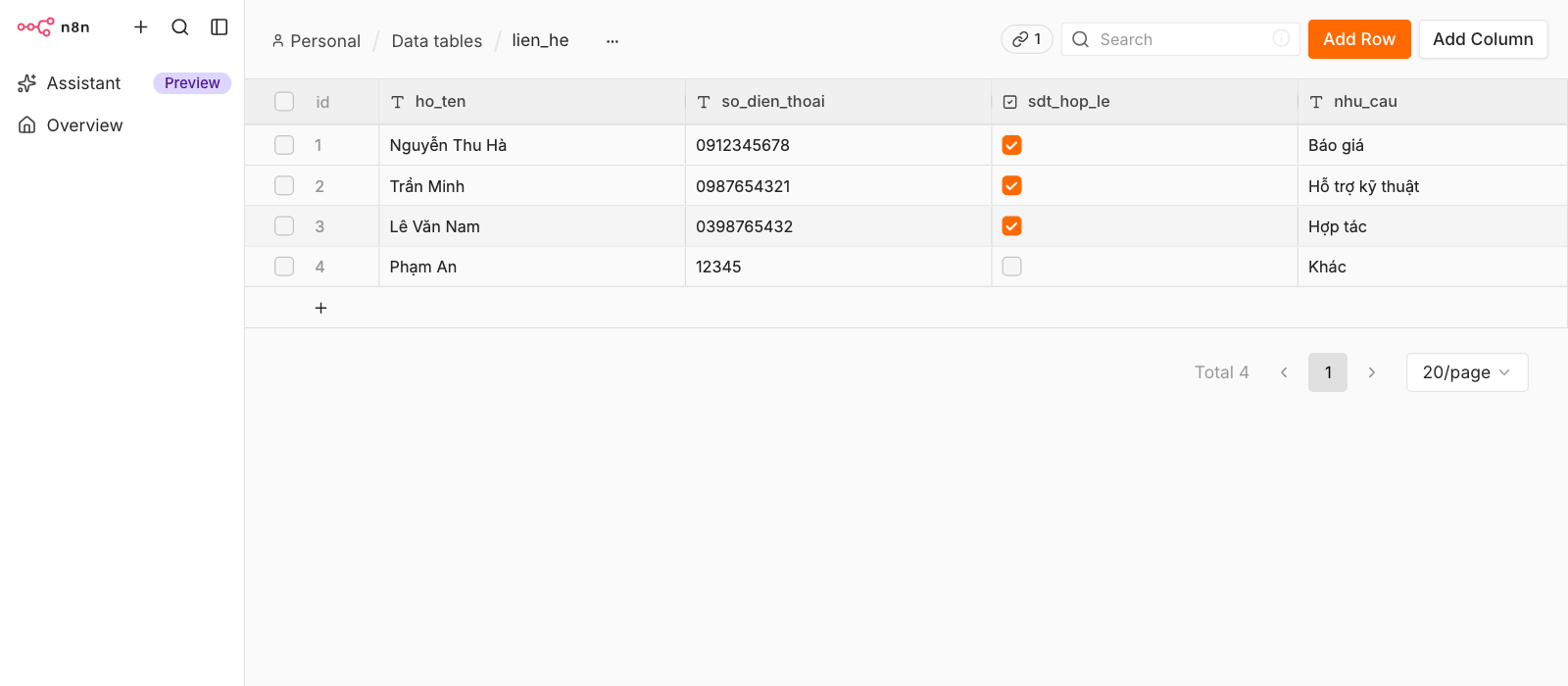Focus the Search input field
1568x686 pixels.
click(x=1181, y=39)
